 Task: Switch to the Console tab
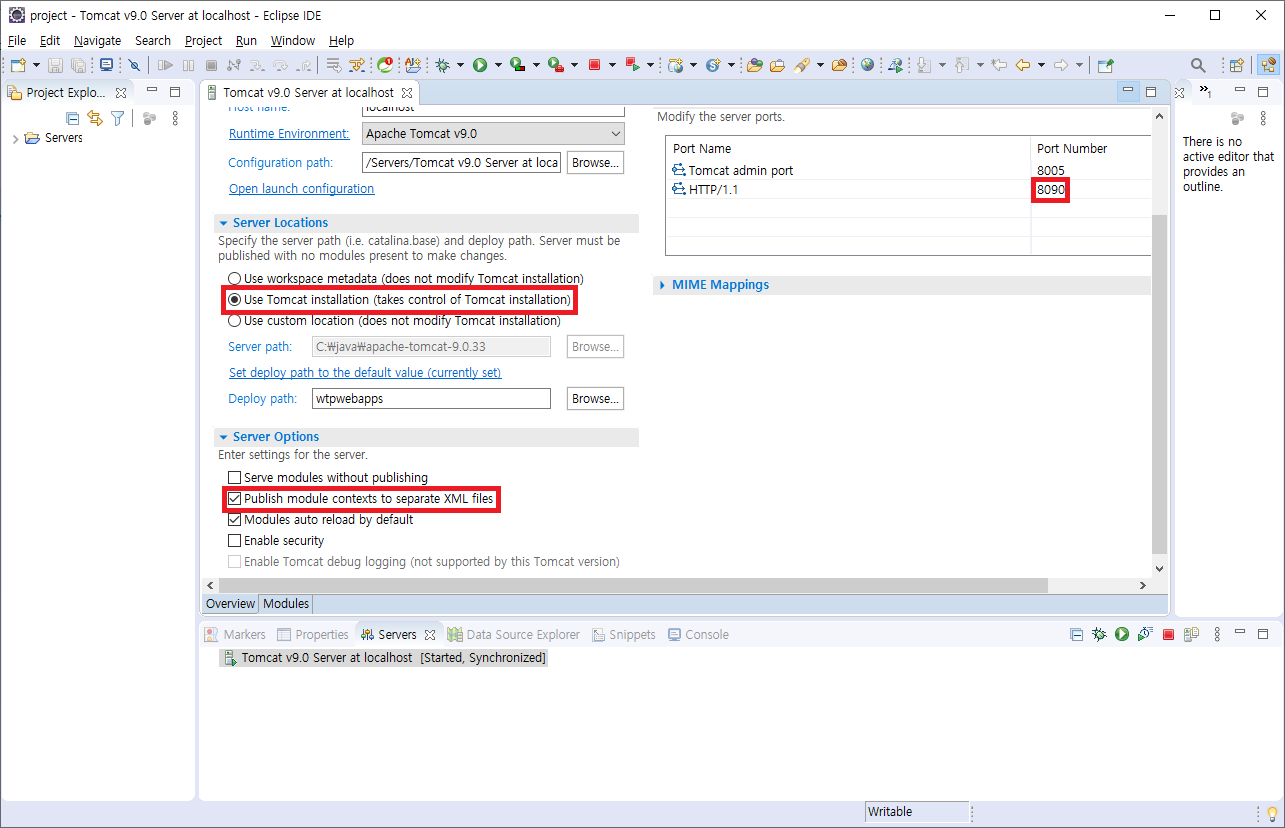point(698,634)
